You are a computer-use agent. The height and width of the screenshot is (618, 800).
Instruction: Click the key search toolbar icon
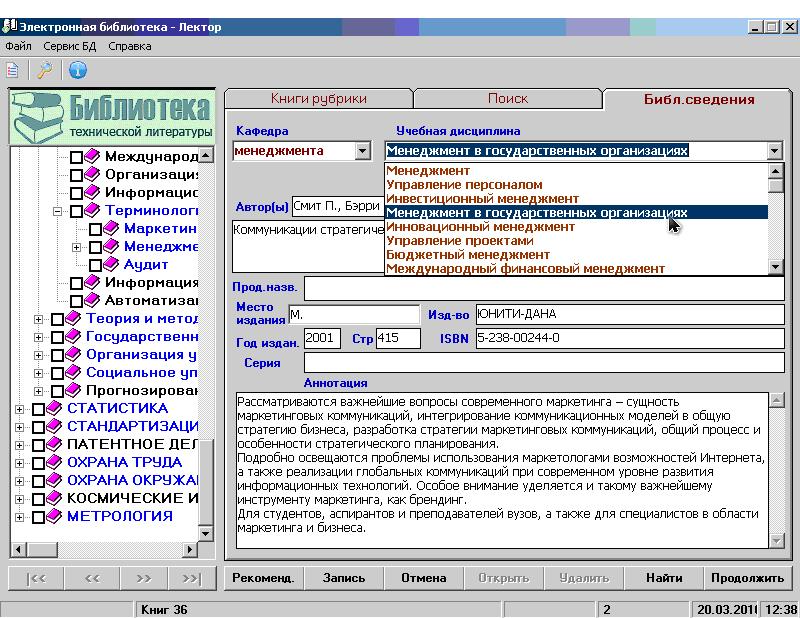[44, 70]
